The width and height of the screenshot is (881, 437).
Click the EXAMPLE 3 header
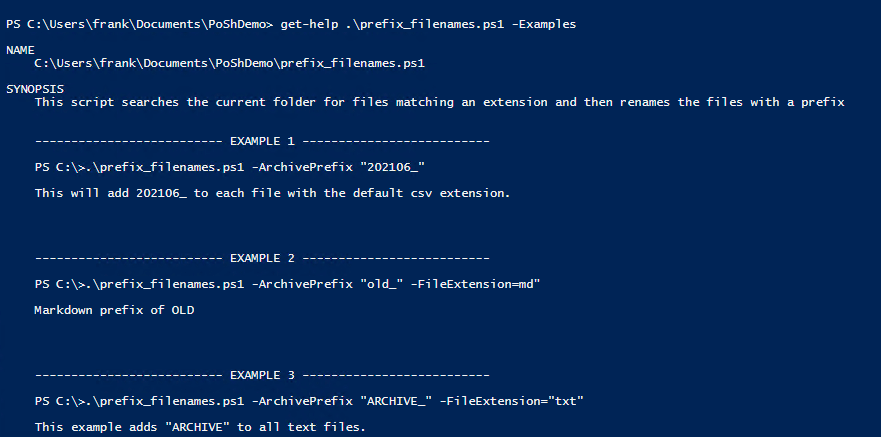261,375
